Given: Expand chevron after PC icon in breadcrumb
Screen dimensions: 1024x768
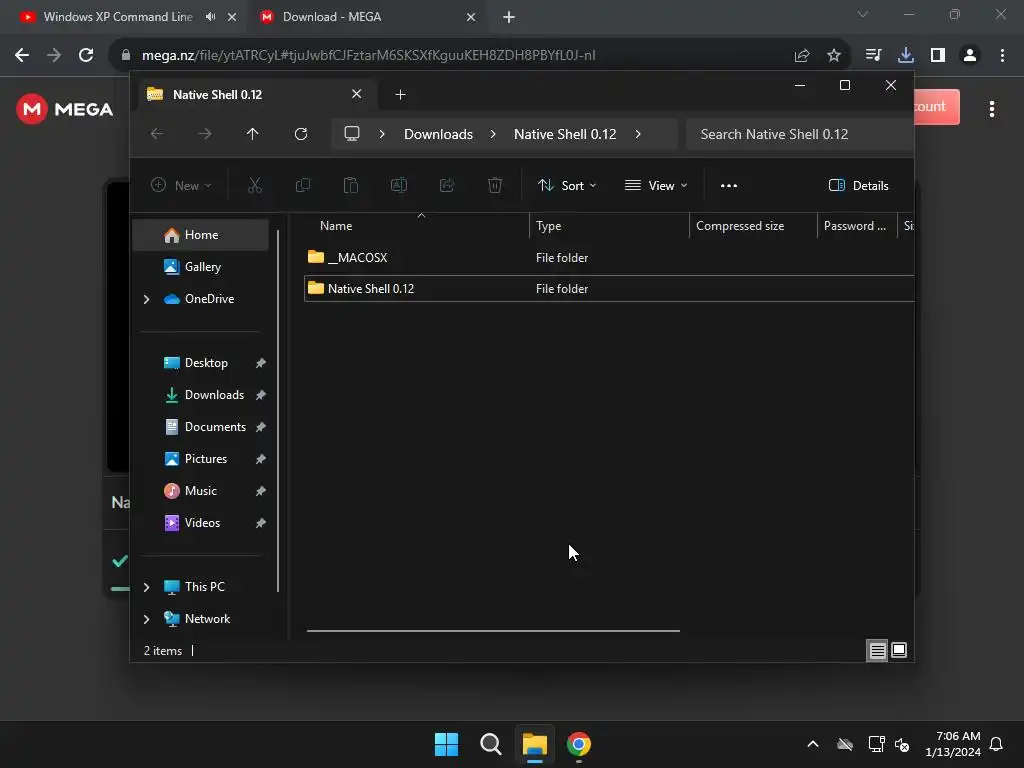Looking at the screenshot, I should click(x=382, y=134).
